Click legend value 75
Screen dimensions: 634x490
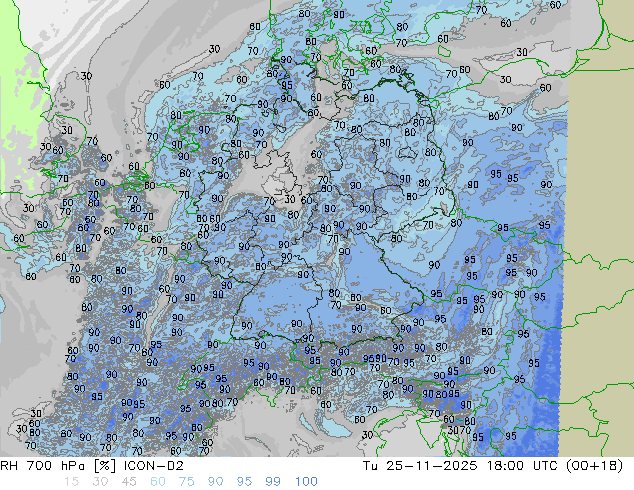coord(186,482)
